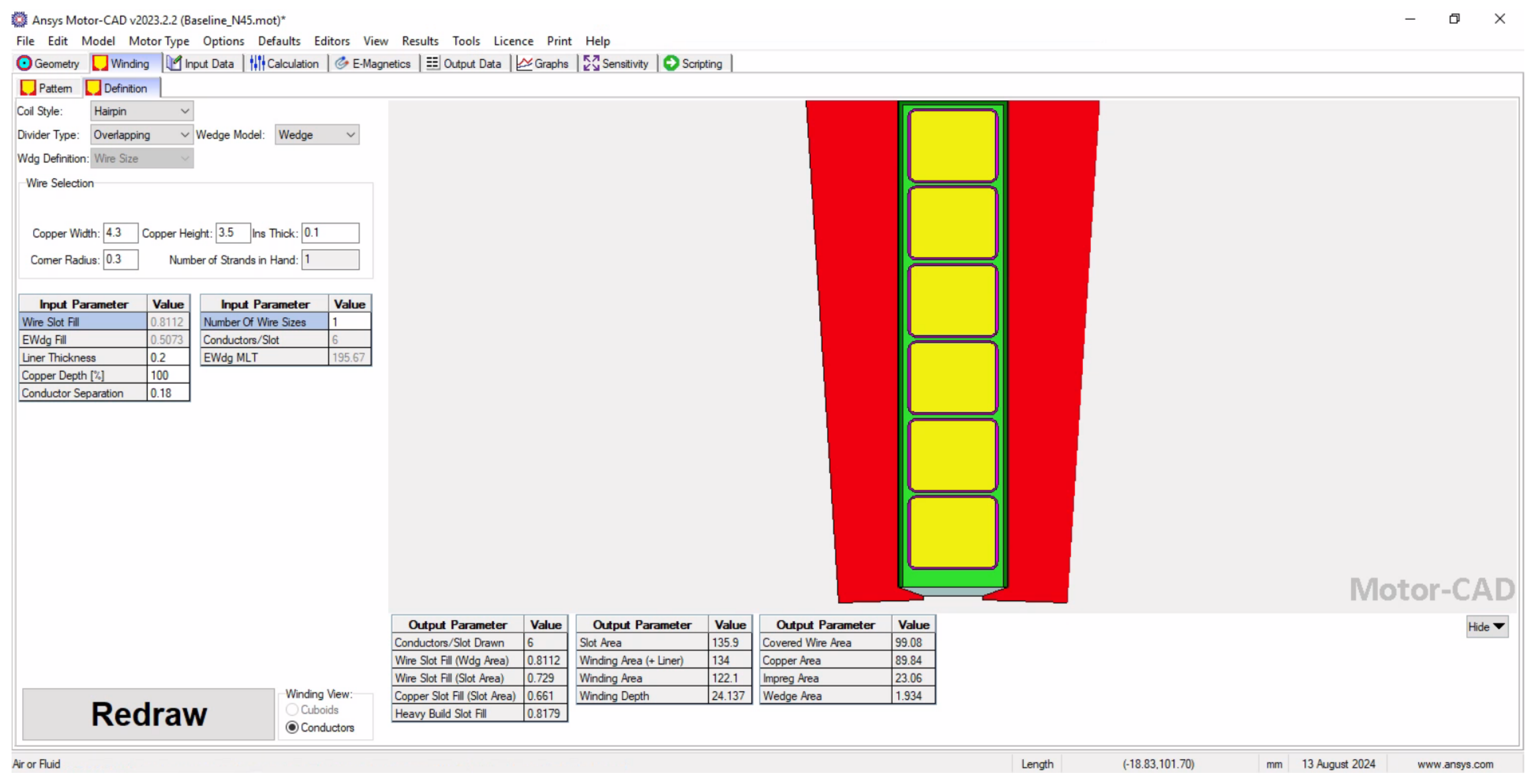Open Sensitivity analysis icon

(592, 63)
